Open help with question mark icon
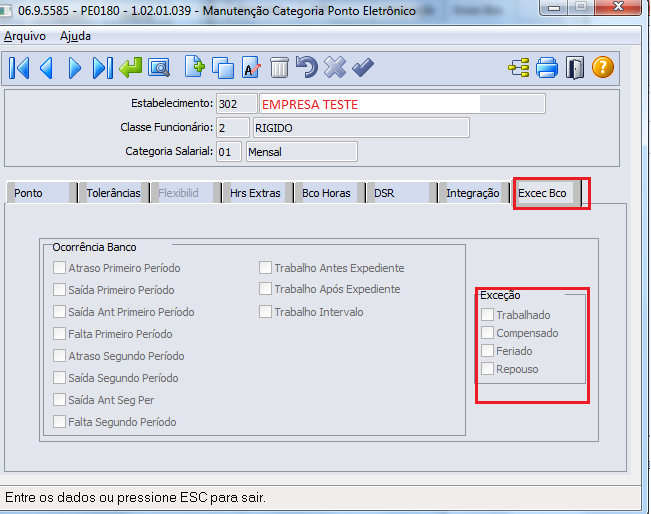 pyautogui.click(x=603, y=67)
